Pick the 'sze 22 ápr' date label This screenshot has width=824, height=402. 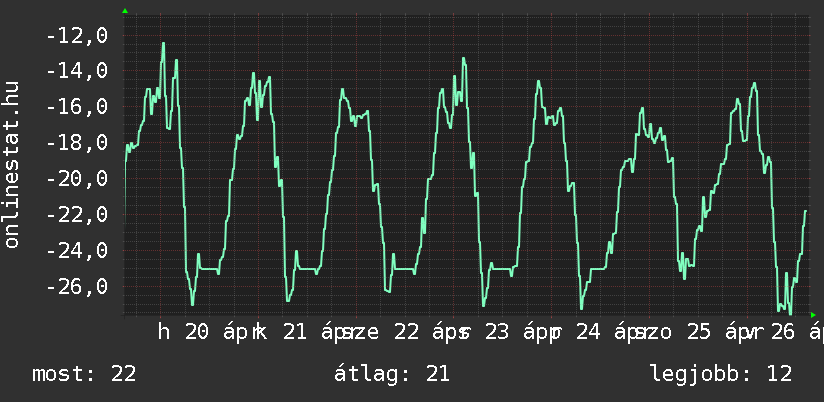tap(400, 333)
